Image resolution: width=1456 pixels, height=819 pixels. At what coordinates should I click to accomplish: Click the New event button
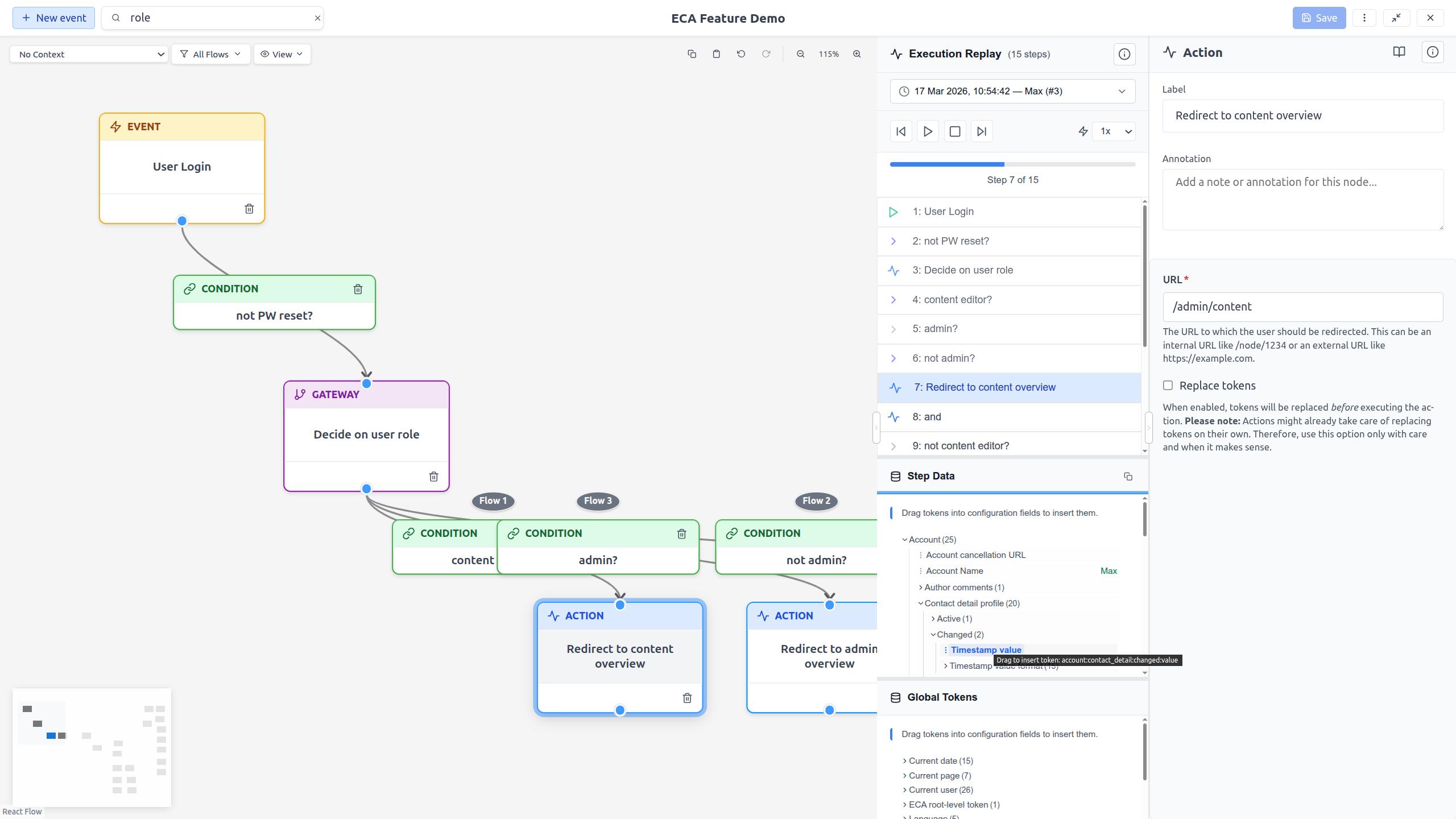click(x=53, y=18)
